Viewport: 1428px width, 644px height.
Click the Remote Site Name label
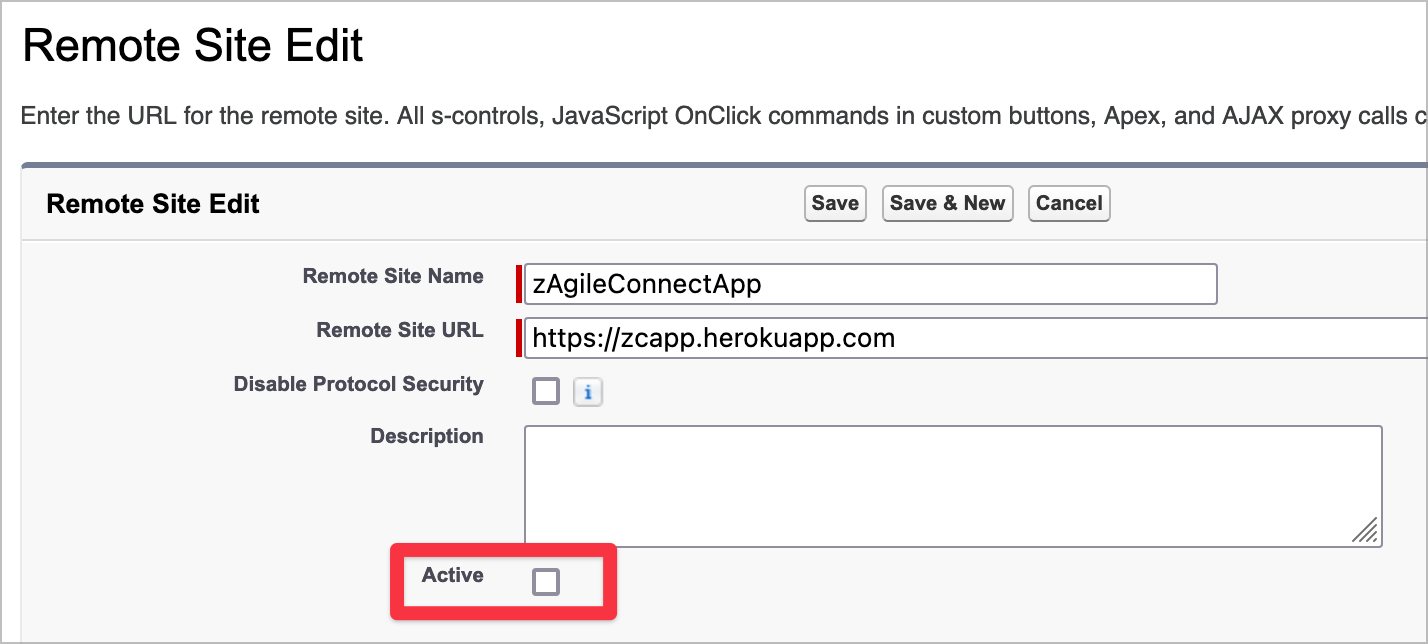coord(393,277)
